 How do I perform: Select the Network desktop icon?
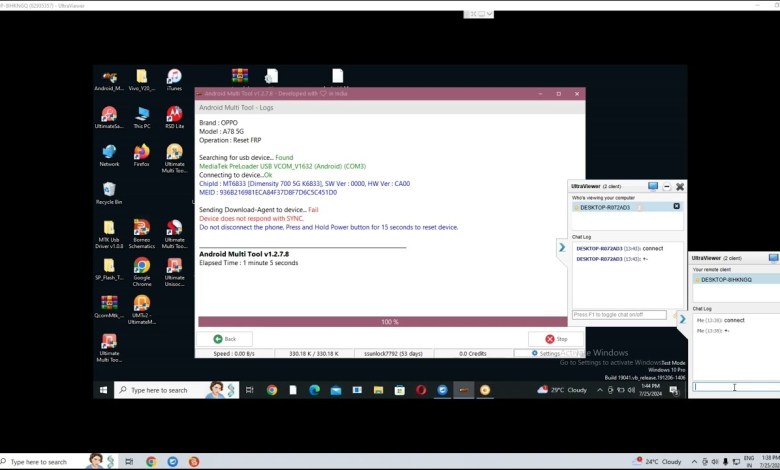(x=109, y=153)
